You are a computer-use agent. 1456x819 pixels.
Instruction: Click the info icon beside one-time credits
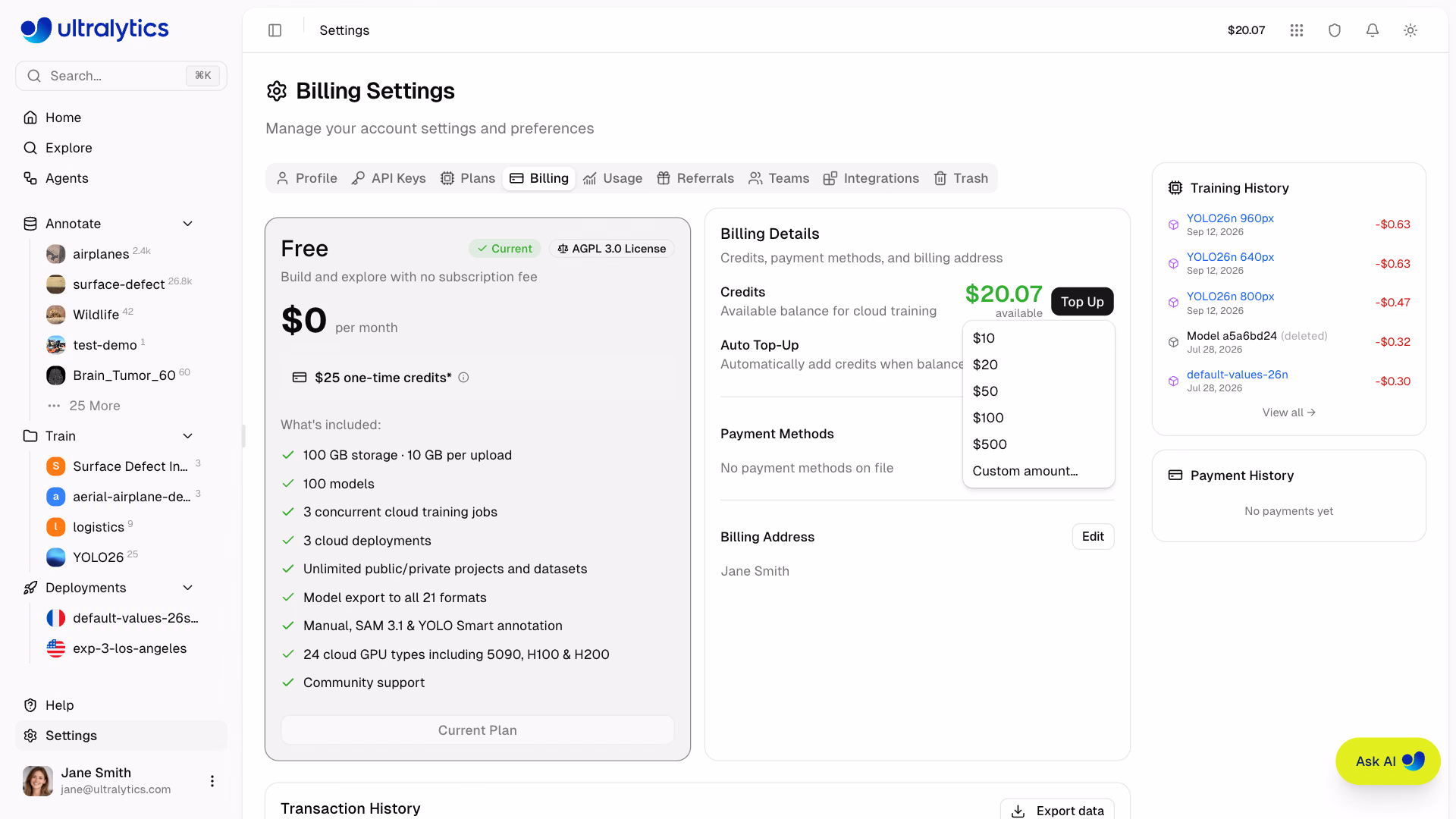pyautogui.click(x=463, y=378)
